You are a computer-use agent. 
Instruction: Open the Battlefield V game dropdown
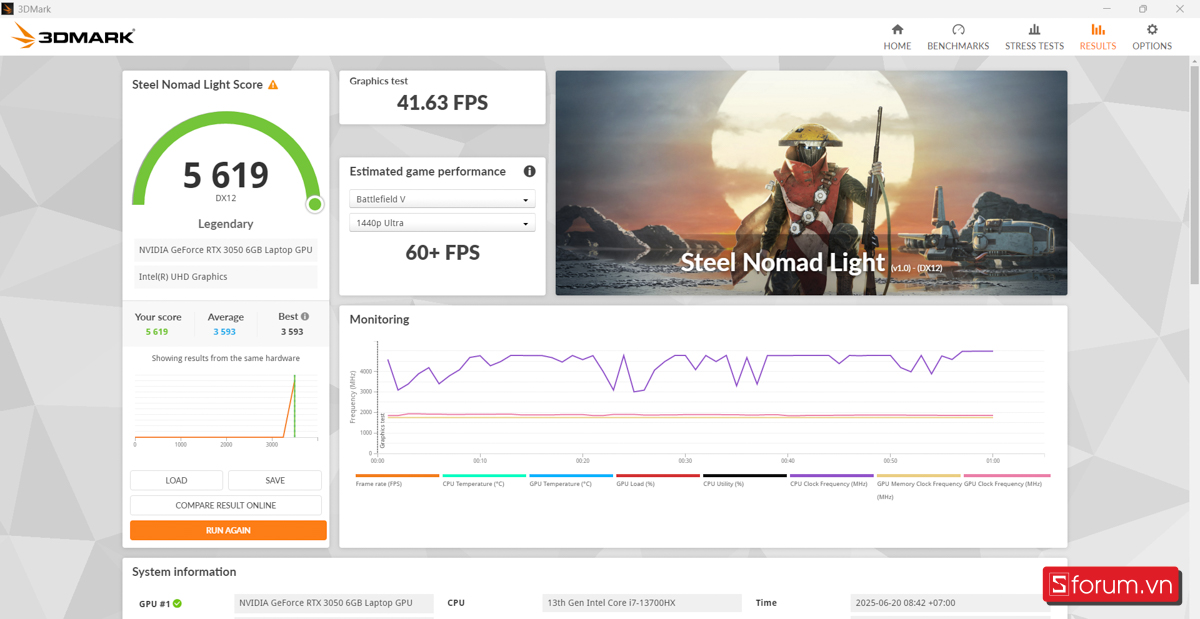(442, 199)
